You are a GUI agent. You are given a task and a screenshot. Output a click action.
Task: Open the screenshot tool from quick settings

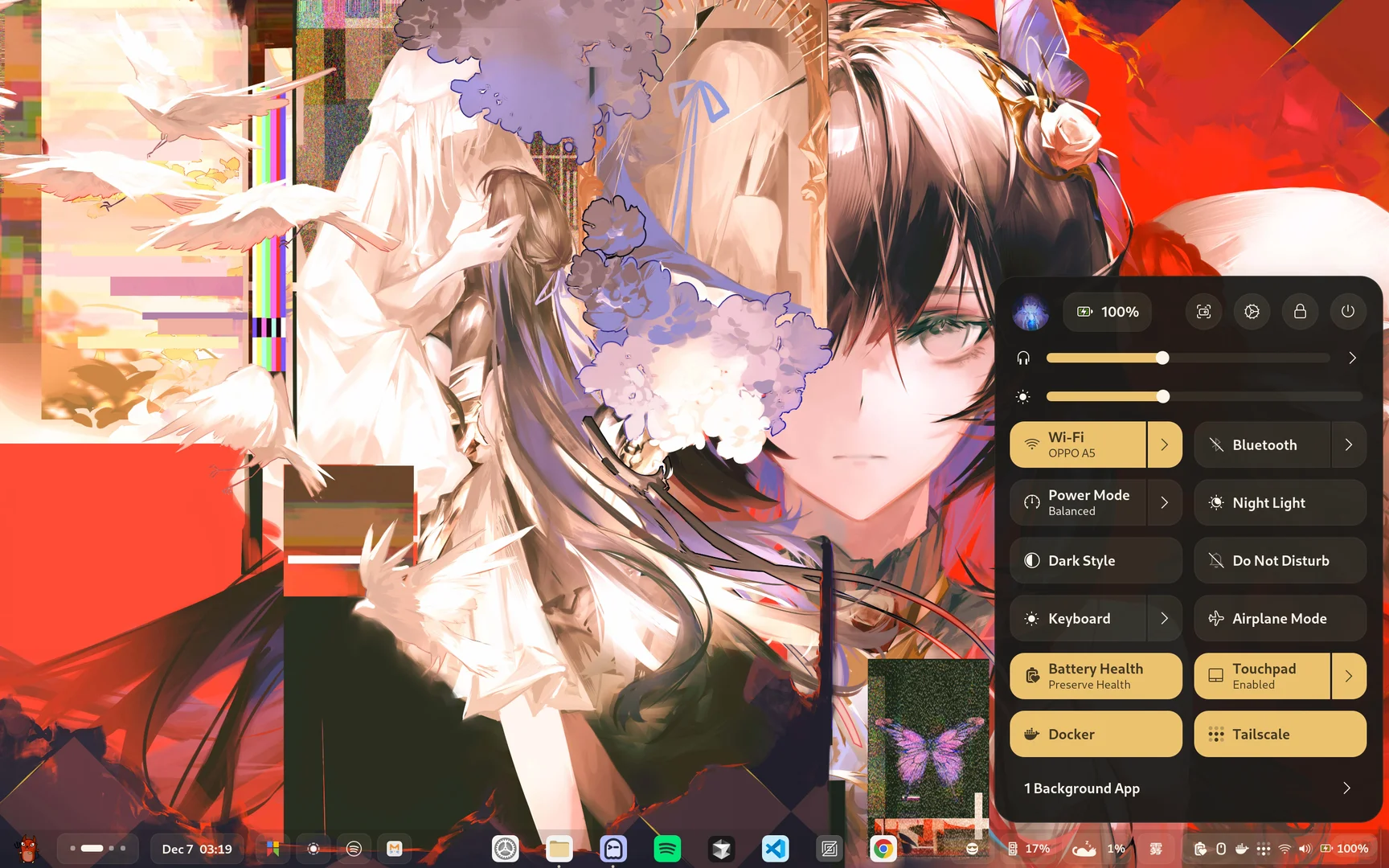(x=1203, y=312)
